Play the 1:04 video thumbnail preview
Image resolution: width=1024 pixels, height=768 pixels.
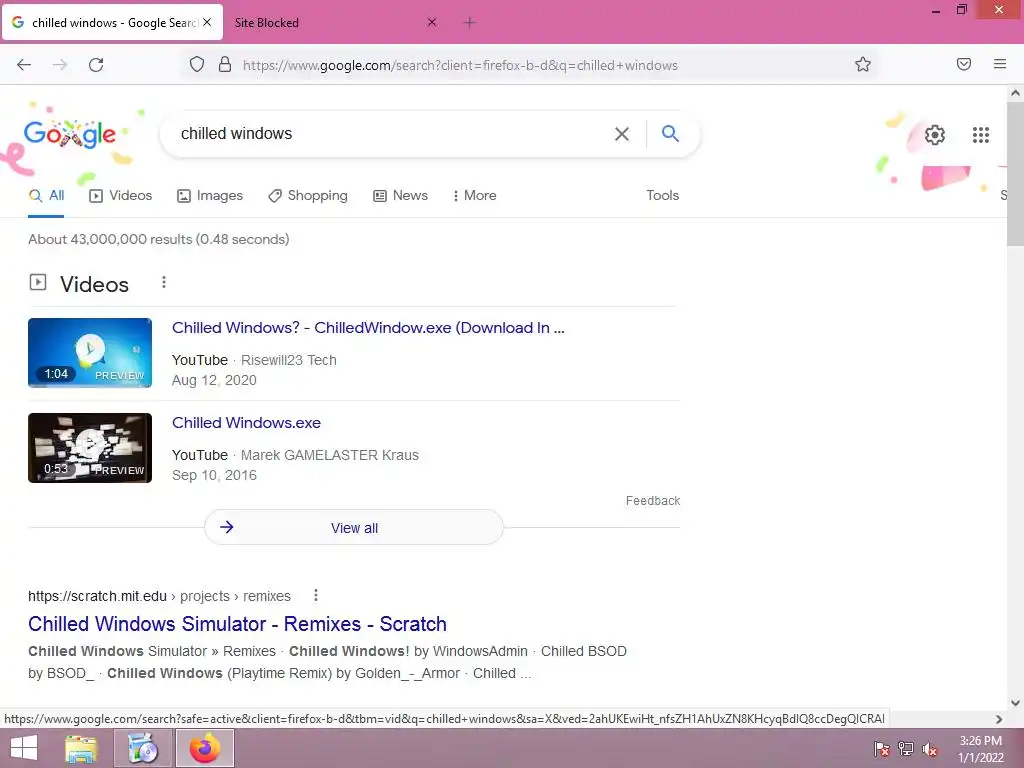tap(90, 353)
